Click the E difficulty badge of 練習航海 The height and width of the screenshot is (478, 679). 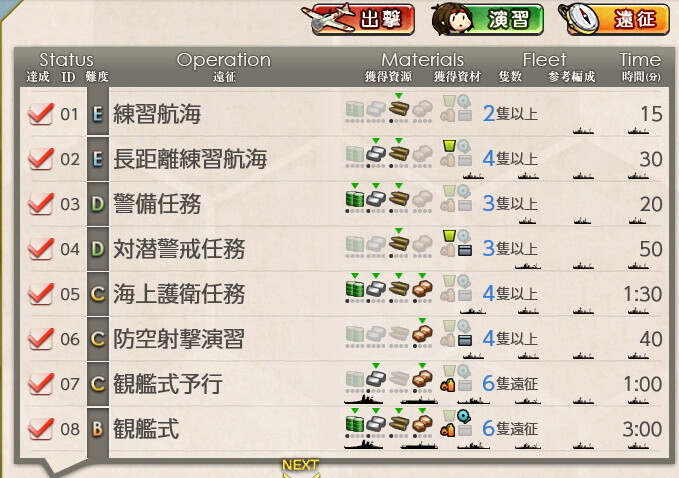click(x=98, y=114)
